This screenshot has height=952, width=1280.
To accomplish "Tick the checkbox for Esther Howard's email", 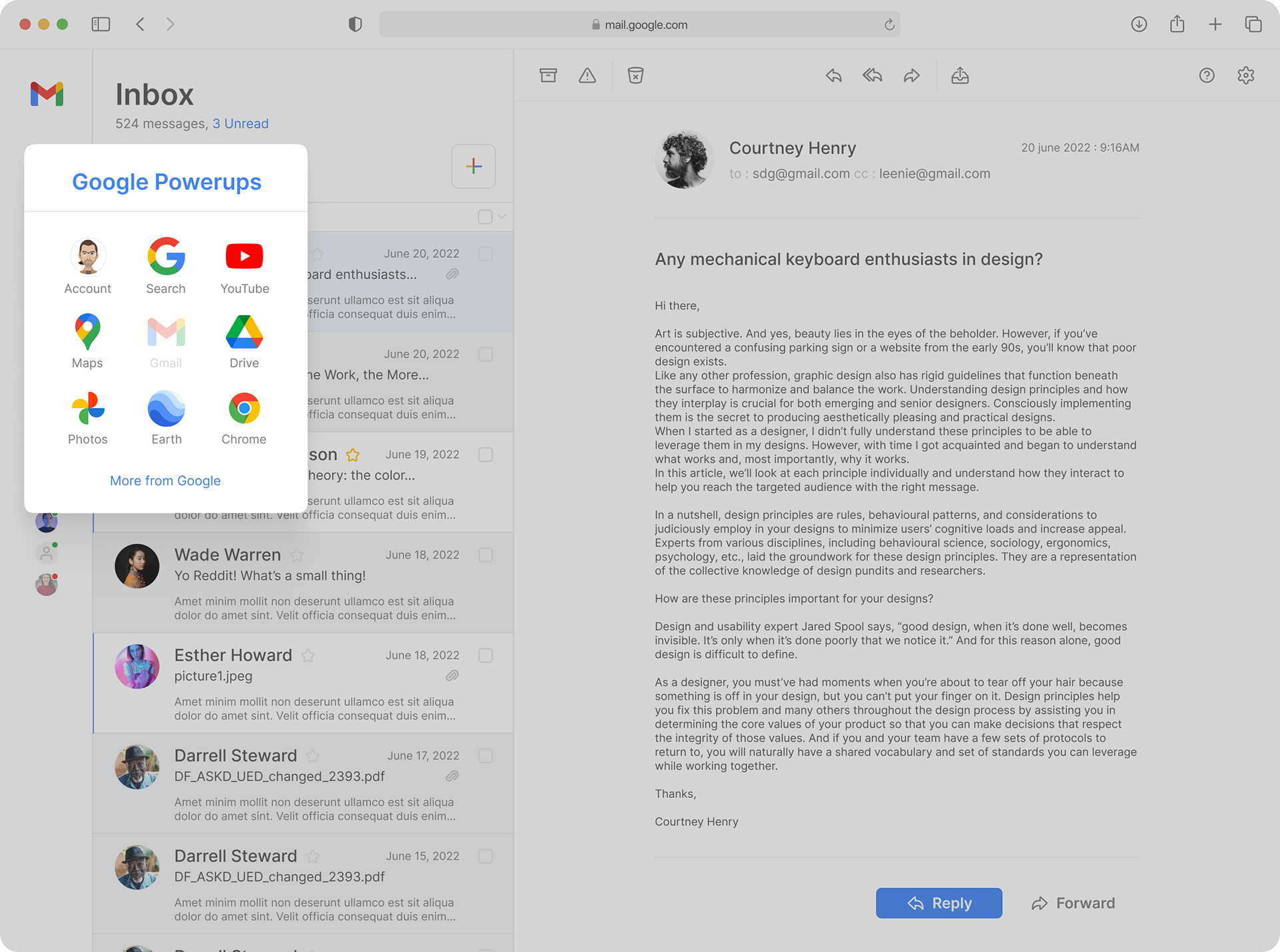I will [485, 655].
